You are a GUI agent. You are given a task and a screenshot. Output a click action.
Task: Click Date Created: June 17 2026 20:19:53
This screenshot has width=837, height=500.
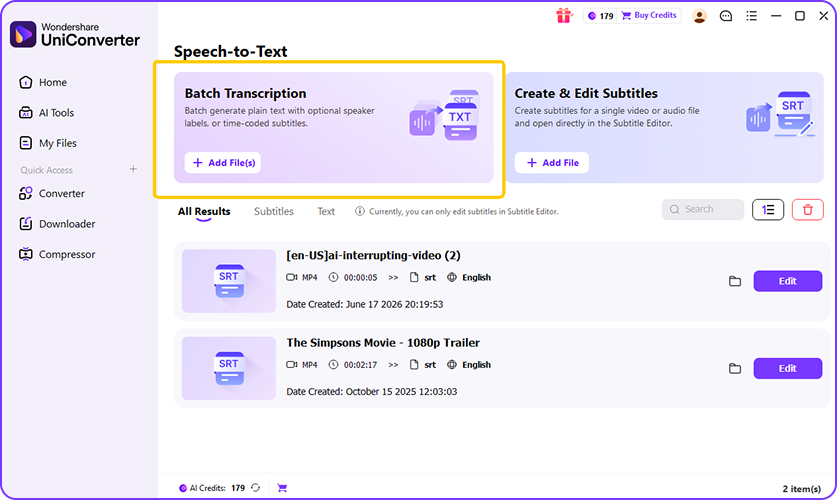(365, 304)
